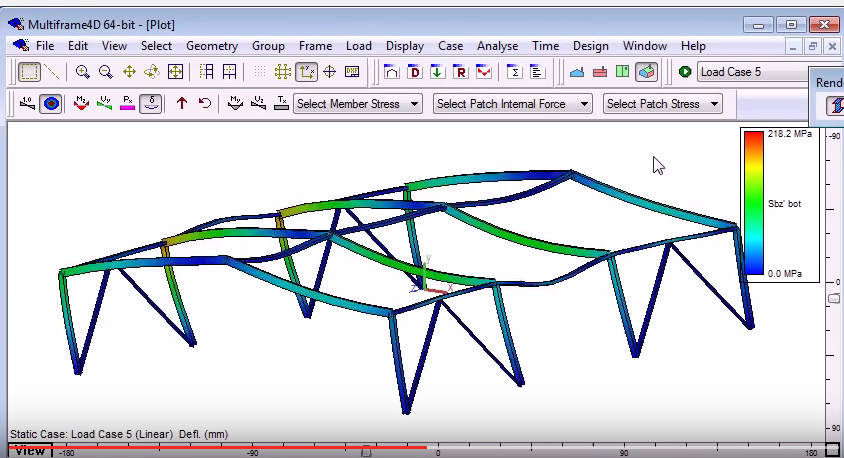Click the red up-arrow reactions icon
844x458 pixels.
pos(182,103)
